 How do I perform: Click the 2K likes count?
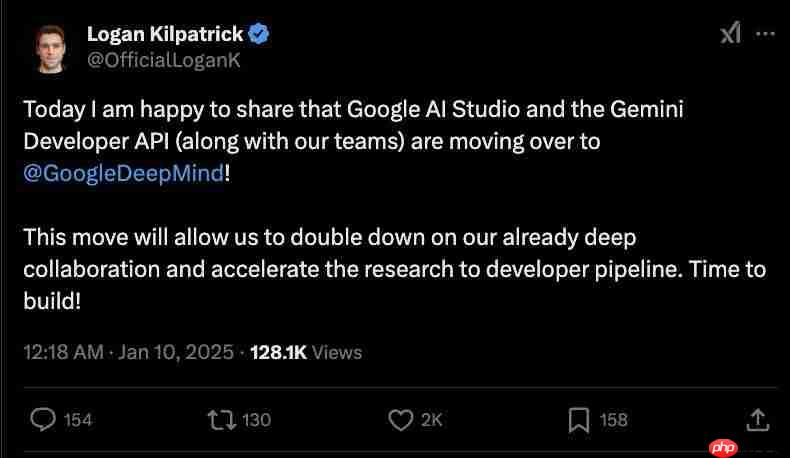[x=431, y=420]
